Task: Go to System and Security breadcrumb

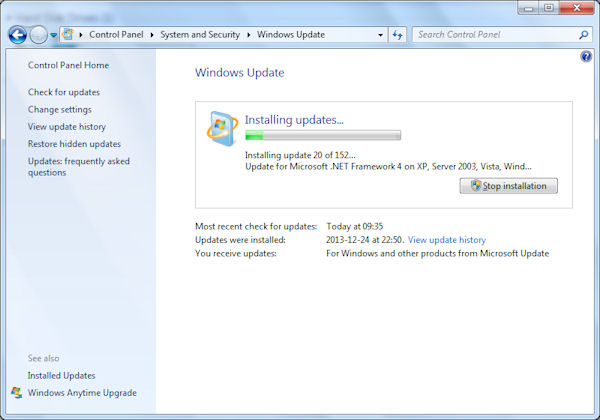Action: (x=200, y=35)
